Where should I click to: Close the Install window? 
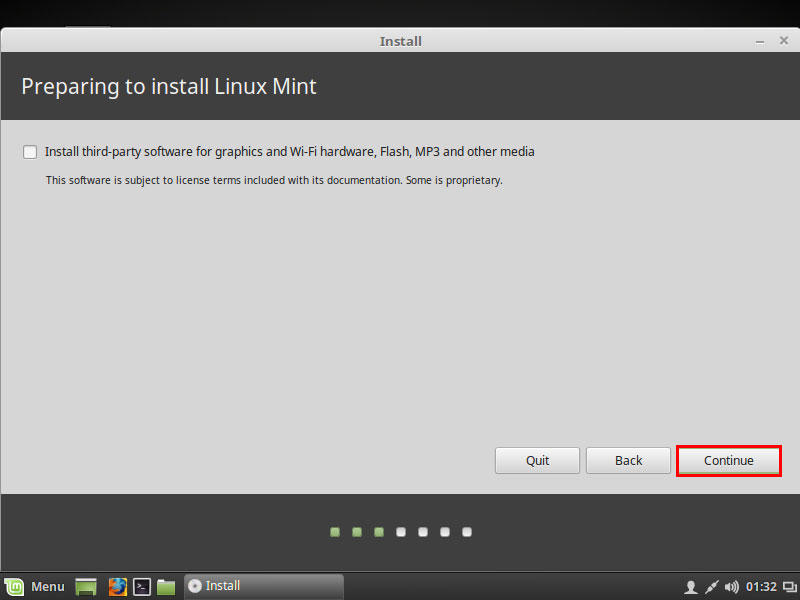pyautogui.click(x=784, y=40)
